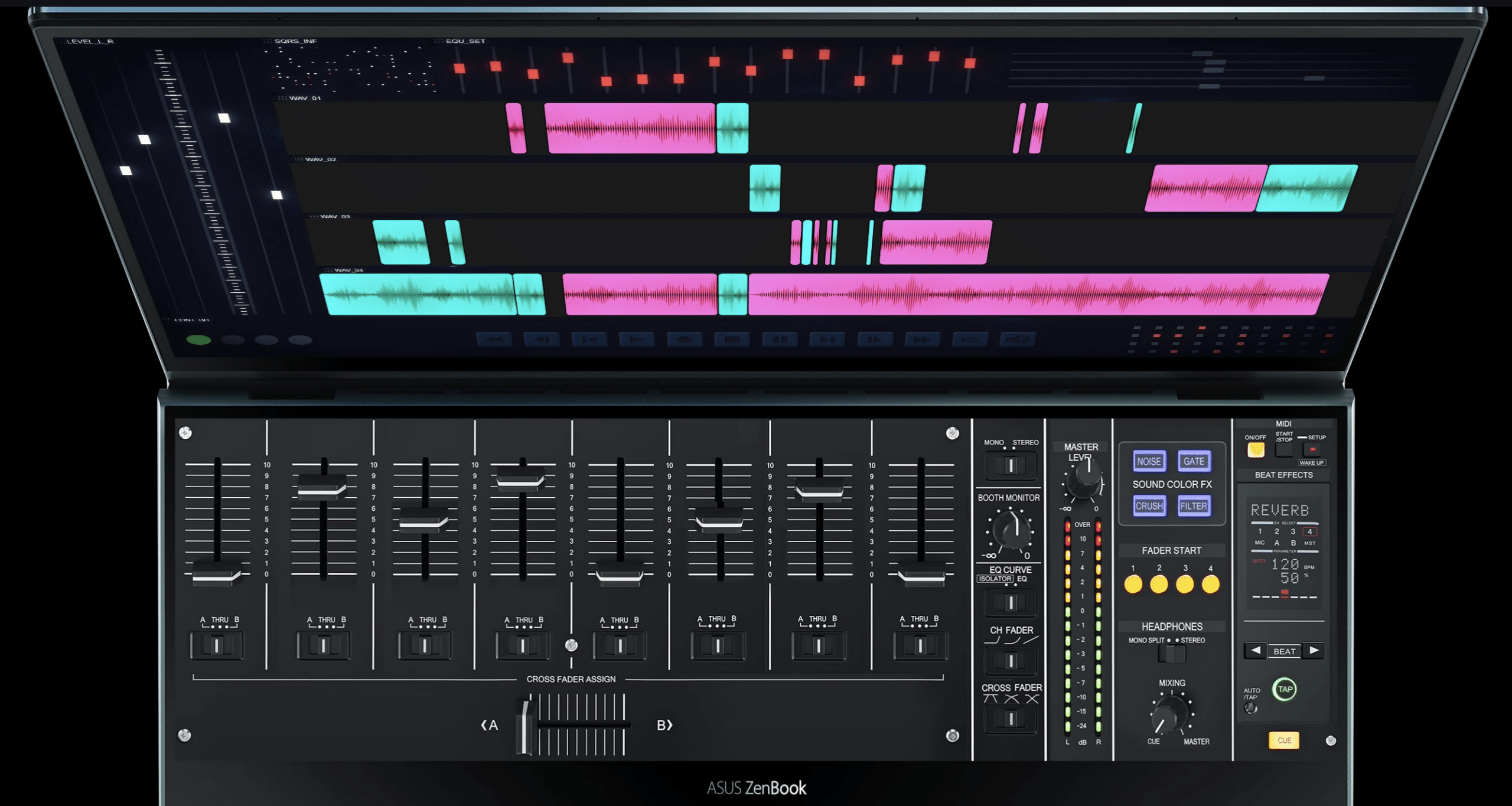Click the fifth channel fader handle
The height and width of the screenshot is (806, 1512).
pyautogui.click(x=620, y=574)
